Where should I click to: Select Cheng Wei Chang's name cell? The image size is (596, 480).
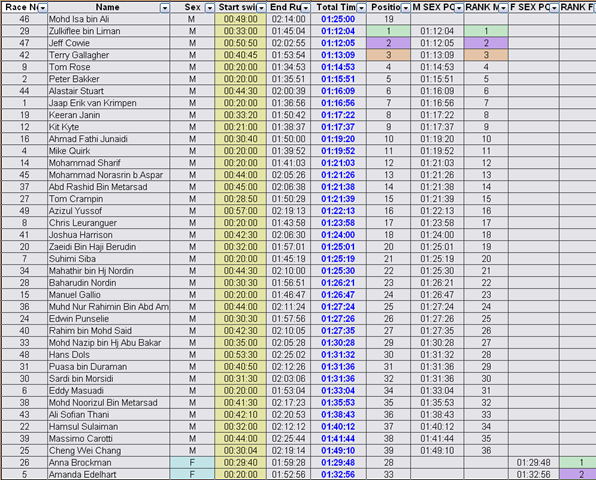108,451
